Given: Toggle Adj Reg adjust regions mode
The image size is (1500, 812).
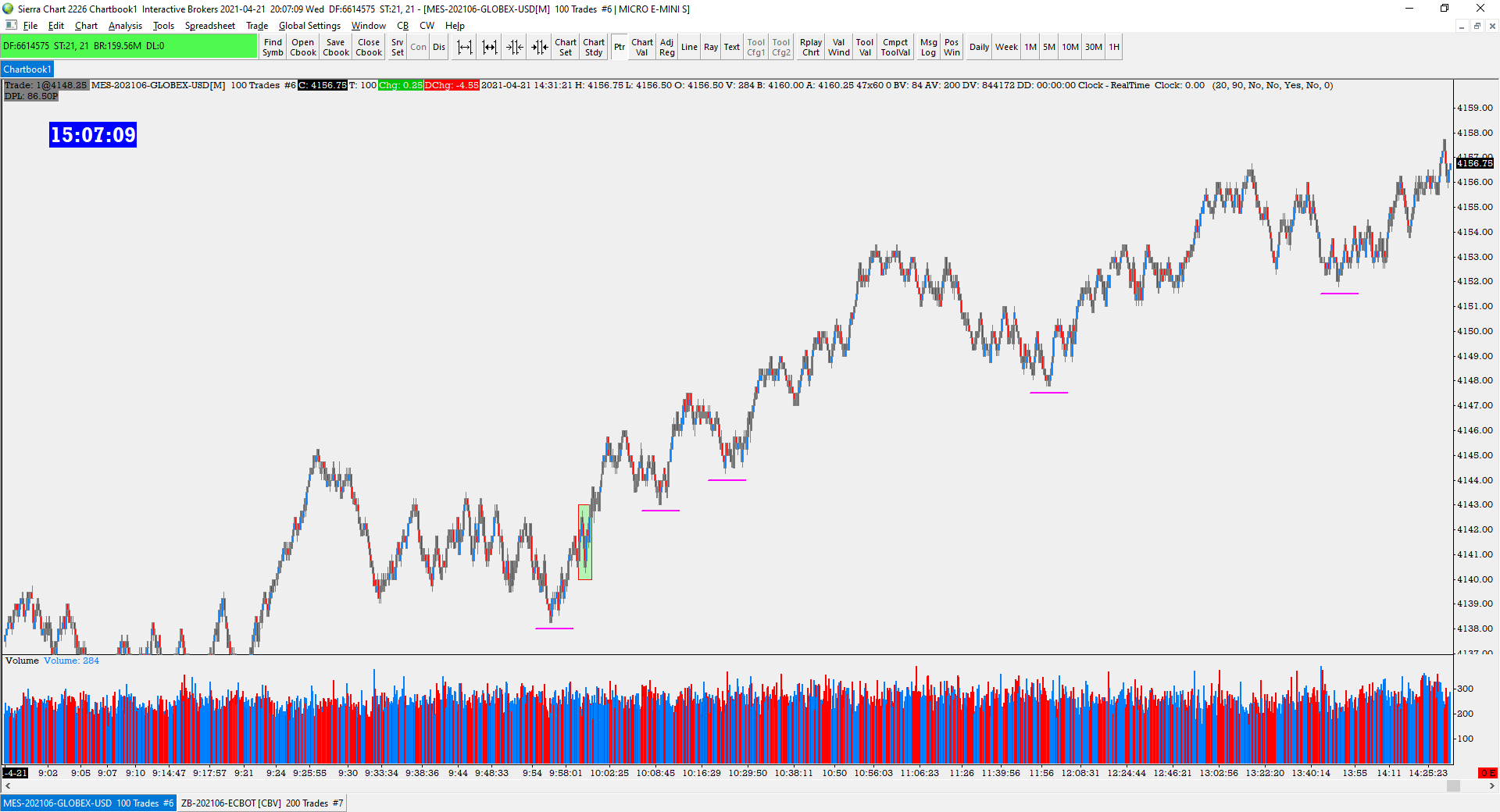Looking at the screenshot, I should point(666,47).
